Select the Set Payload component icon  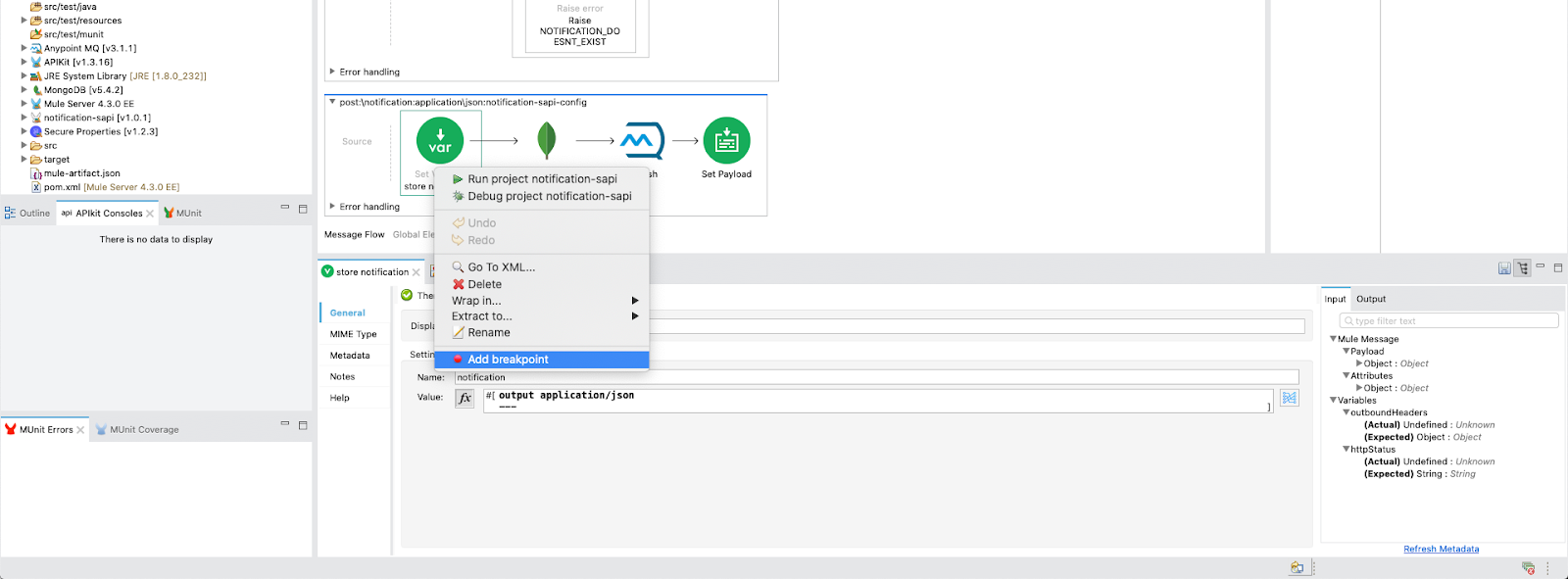pyautogui.click(x=726, y=140)
